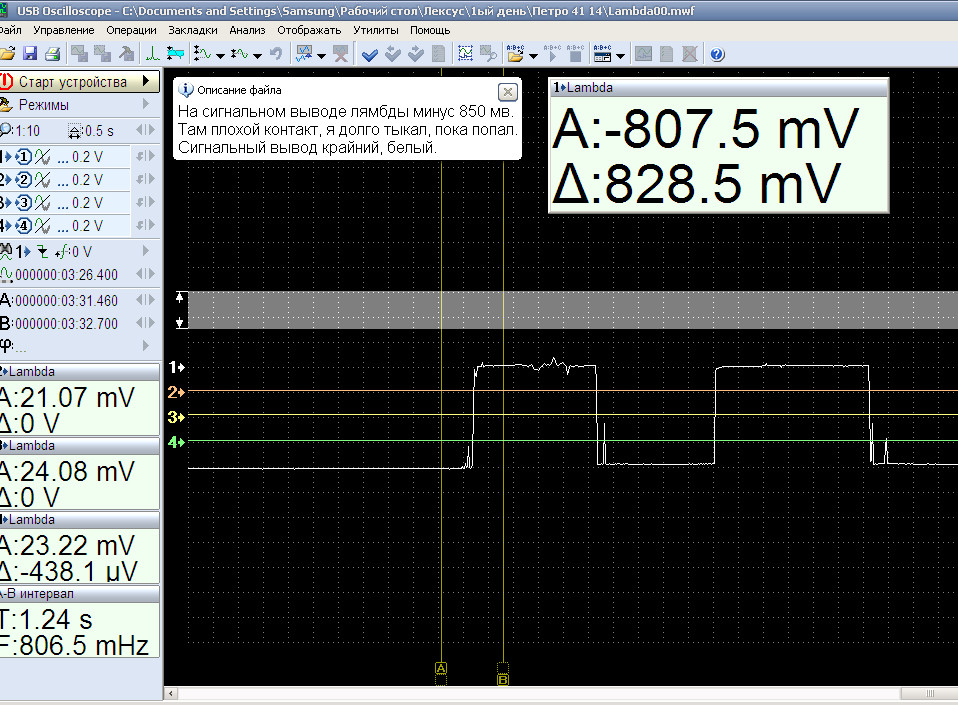Click the horizontal scrollbar left arrow

pyautogui.click(x=170, y=694)
